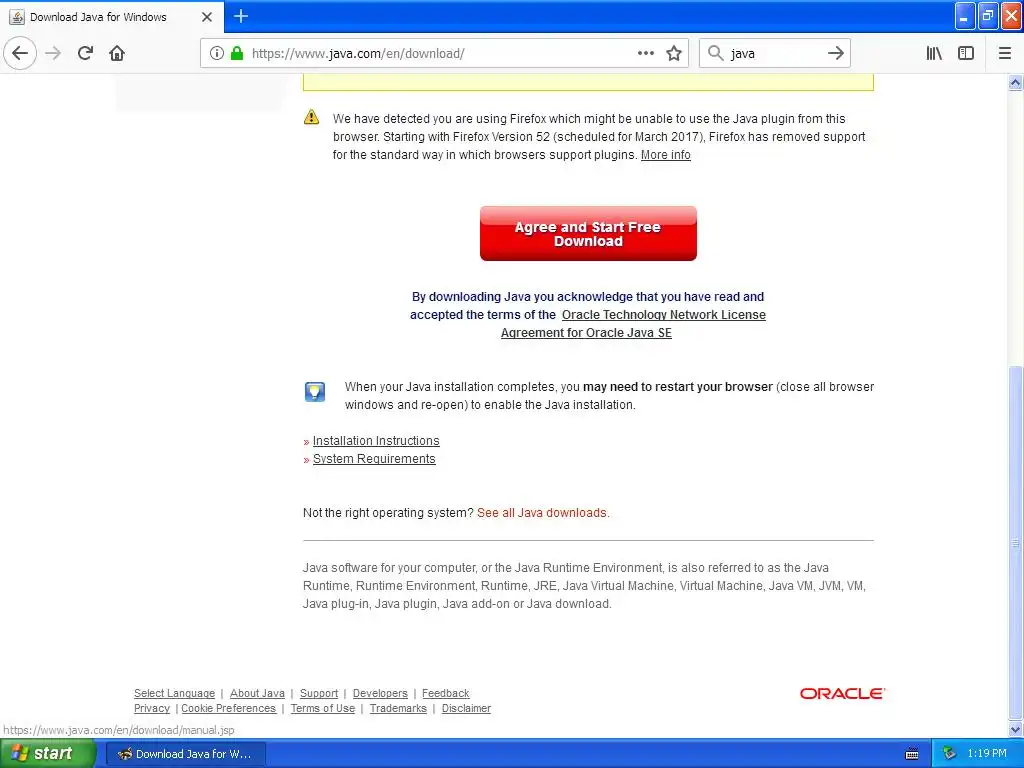
Task: Click Agree and Start Free Download
Action: pos(588,233)
